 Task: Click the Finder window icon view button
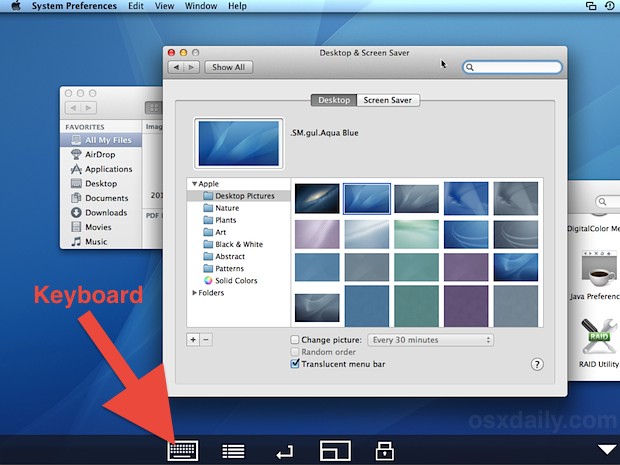(153, 108)
